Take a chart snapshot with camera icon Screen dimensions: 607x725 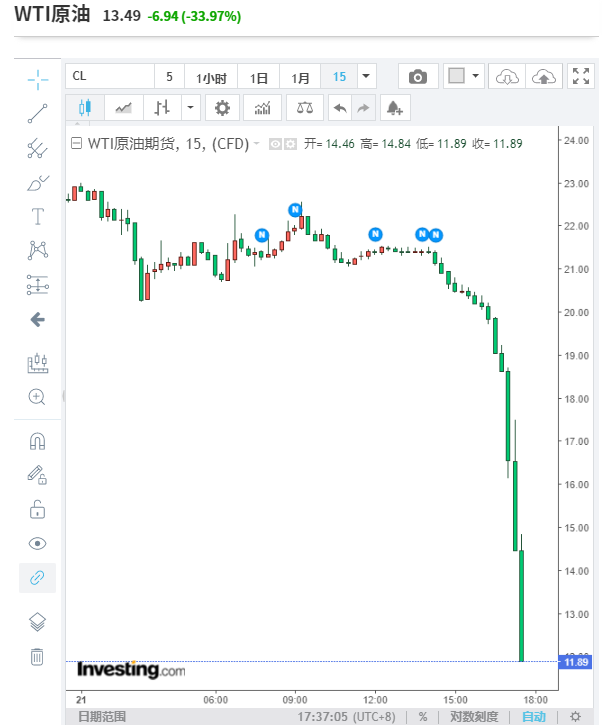(418, 77)
